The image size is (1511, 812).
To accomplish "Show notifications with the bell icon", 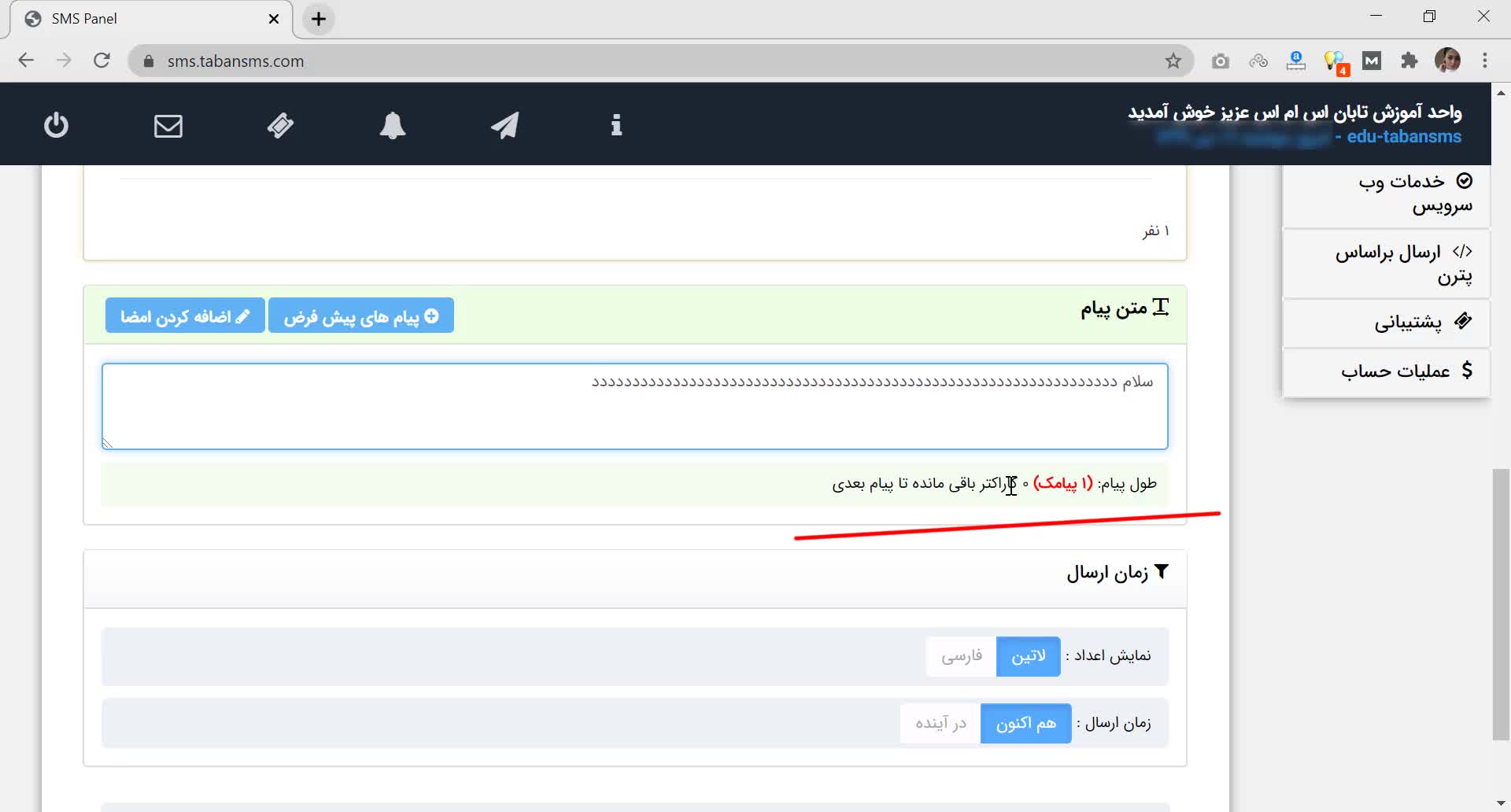I will point(393,125).
